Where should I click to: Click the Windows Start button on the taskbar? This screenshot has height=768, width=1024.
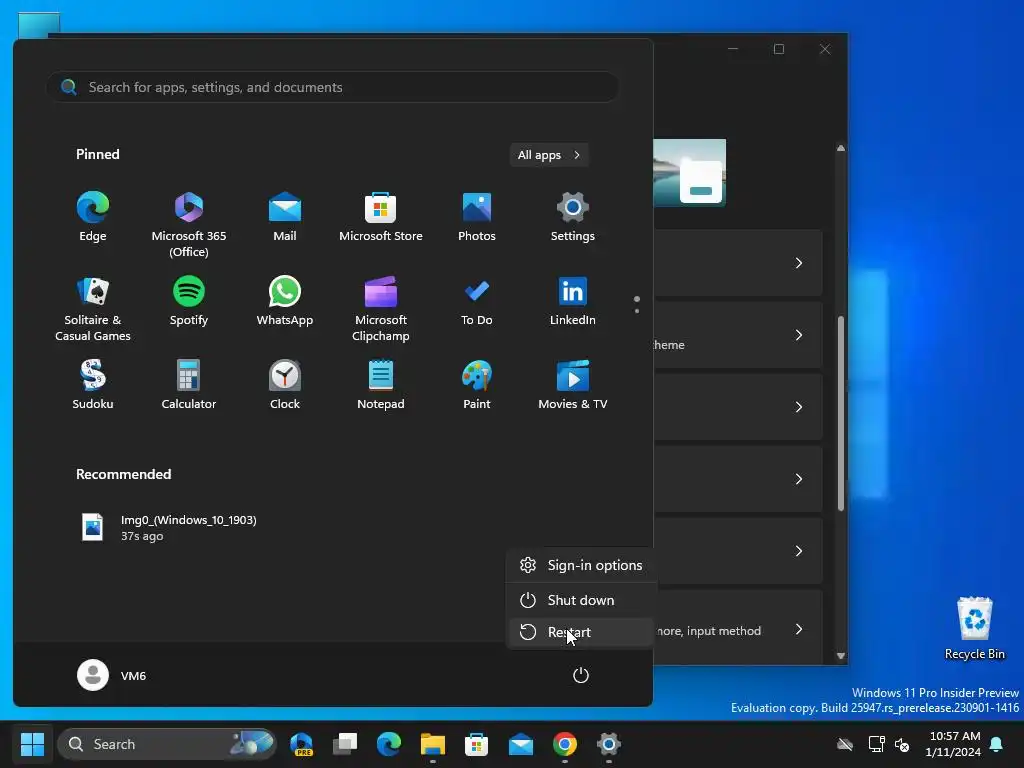[32, 744]
